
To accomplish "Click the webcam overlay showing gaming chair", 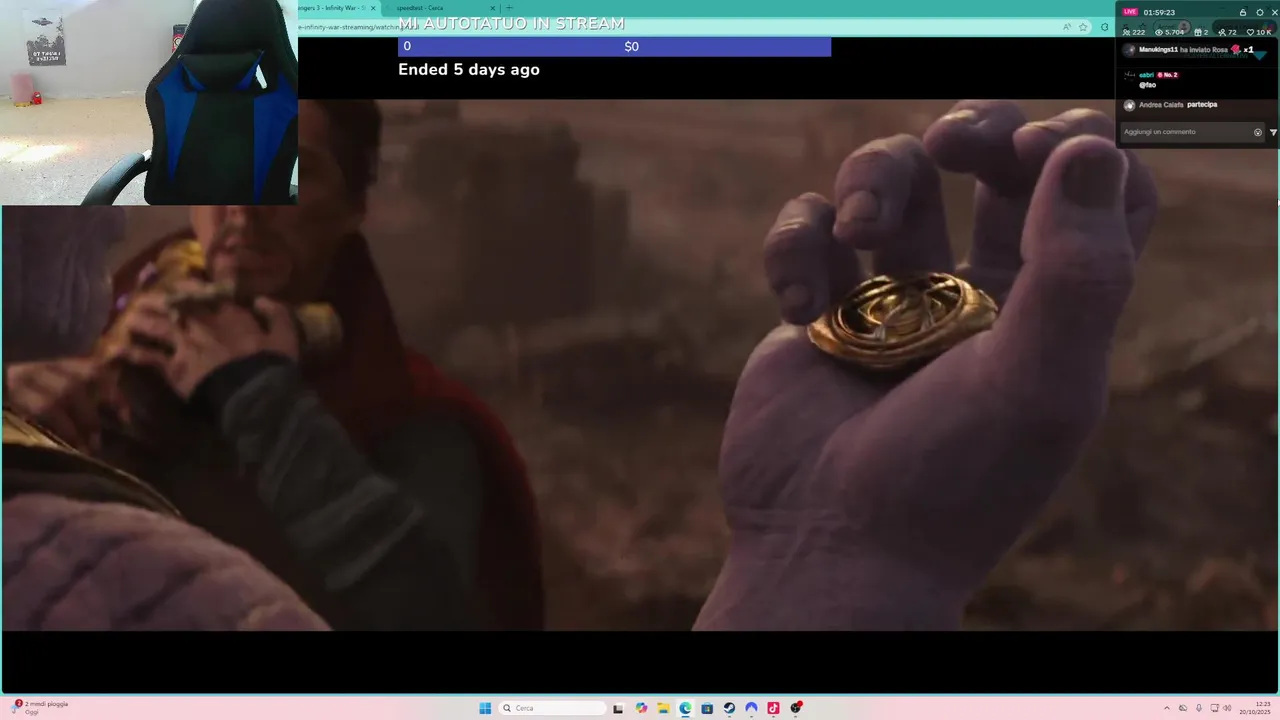I will (149, 102).
